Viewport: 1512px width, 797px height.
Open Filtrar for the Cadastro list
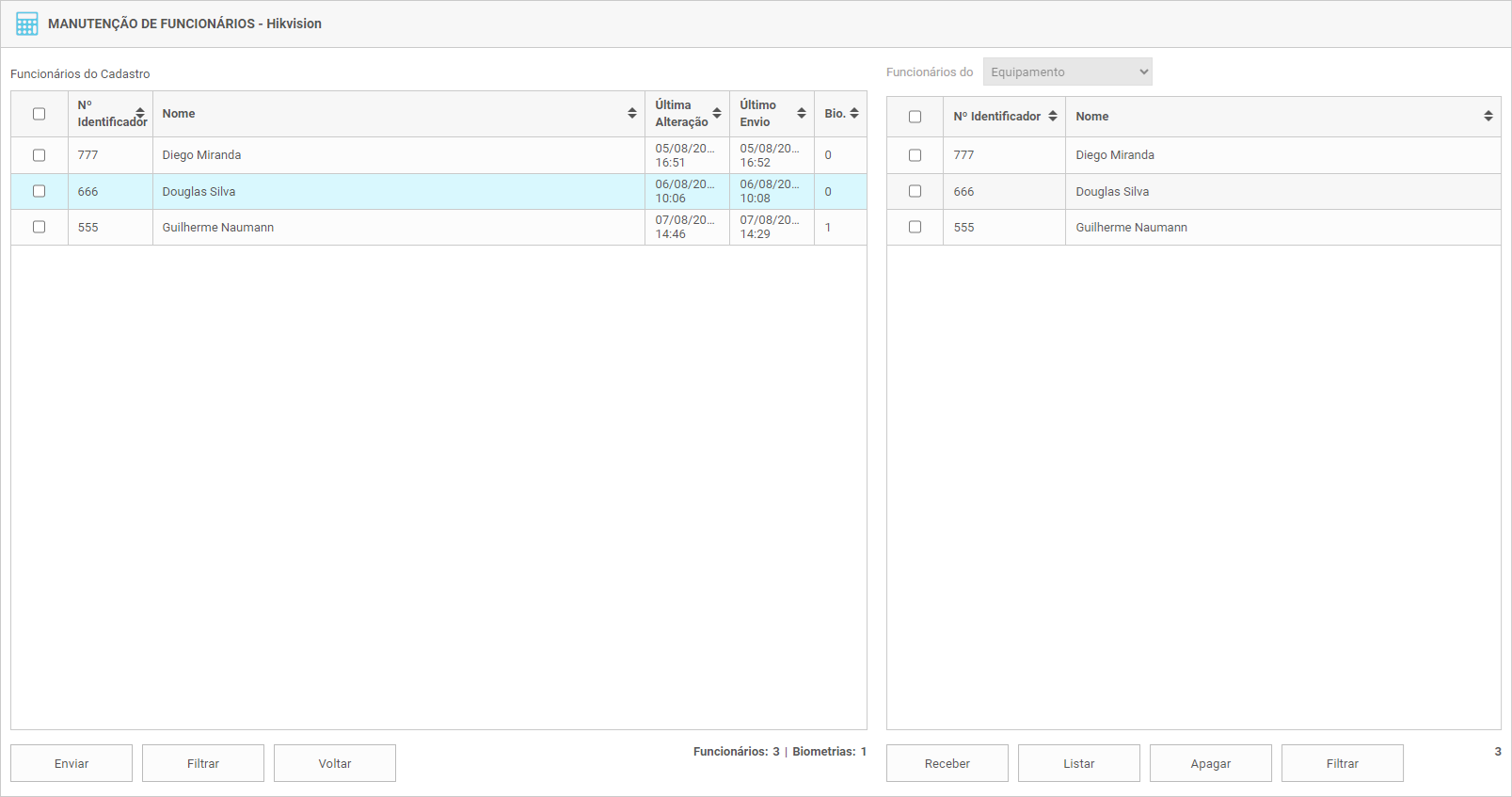(x=202, y=763)
